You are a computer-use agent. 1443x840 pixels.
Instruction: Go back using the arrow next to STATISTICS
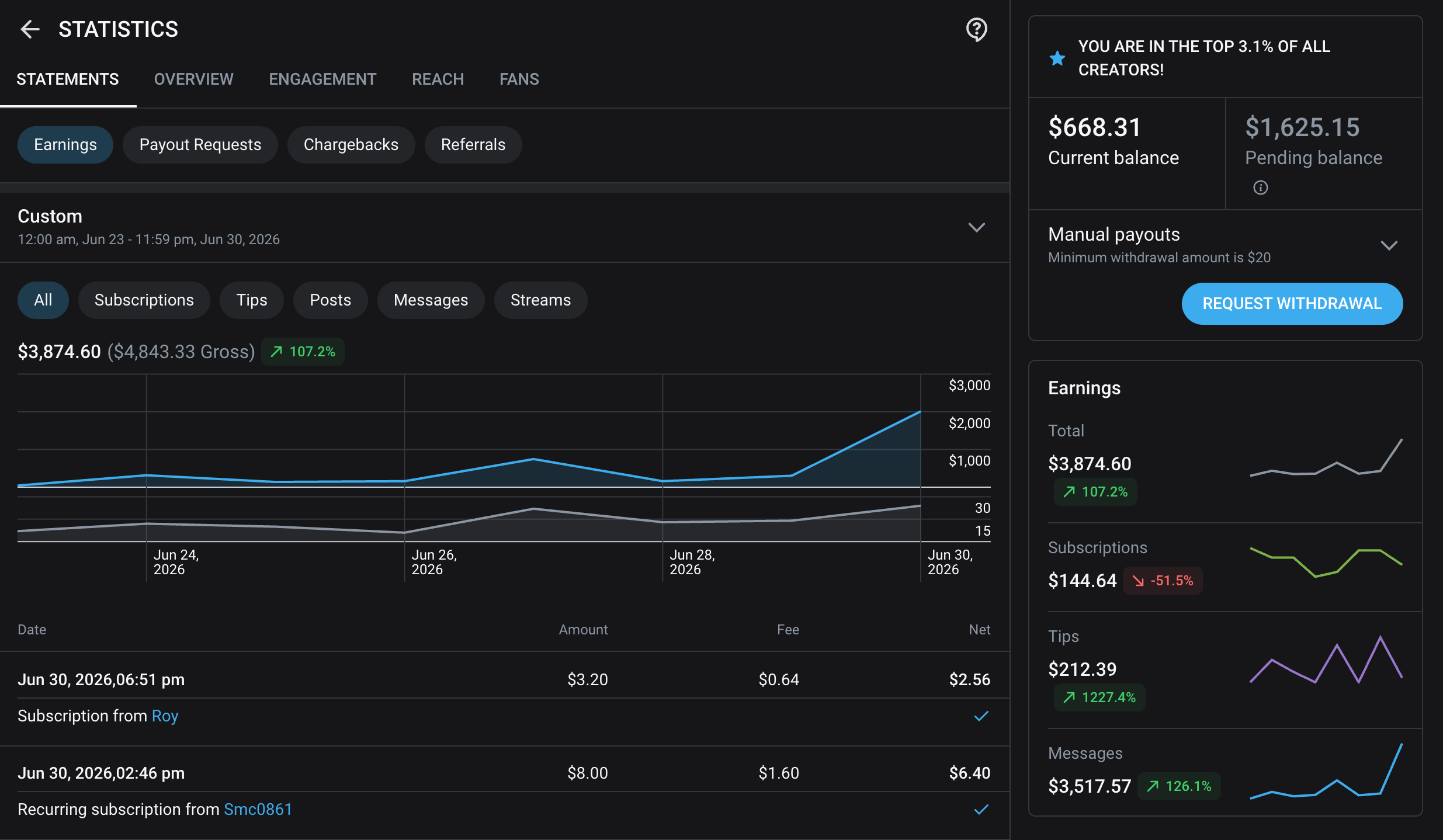point(30,29)
